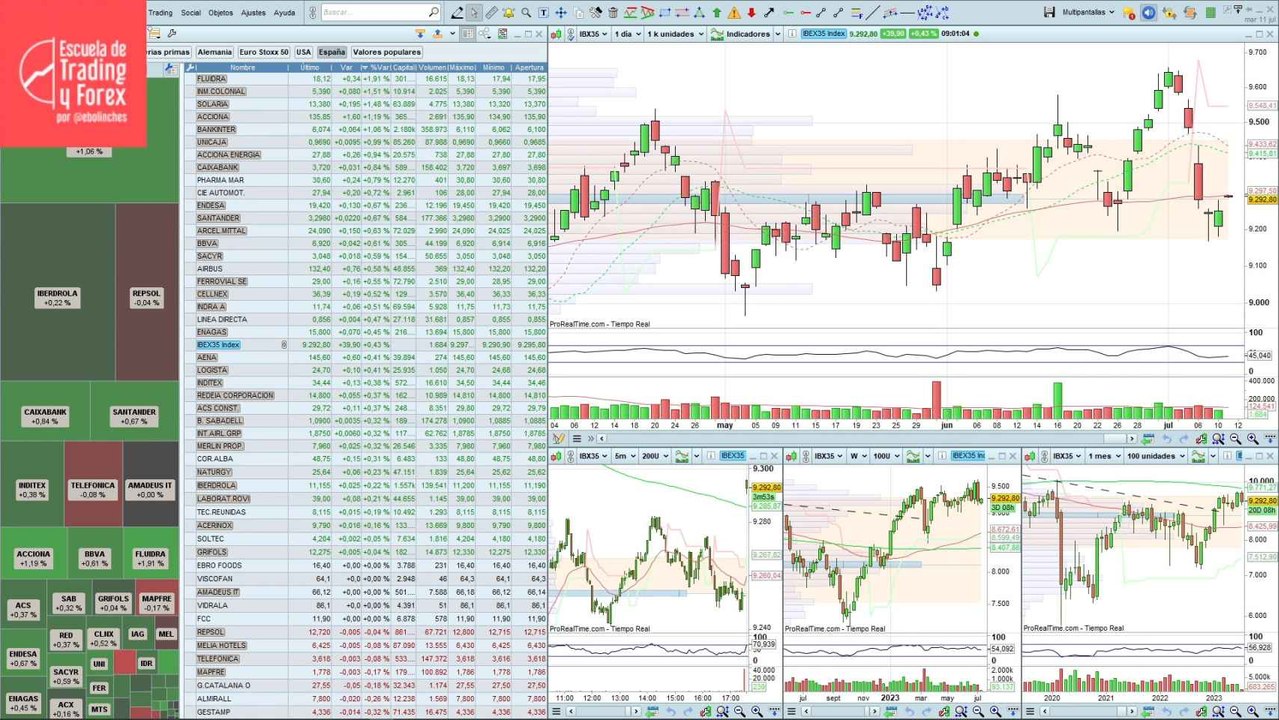This screenshot has width=1279, height=720.
Task: Click the search magnifier in Buscar field
Action: (433, 12)
